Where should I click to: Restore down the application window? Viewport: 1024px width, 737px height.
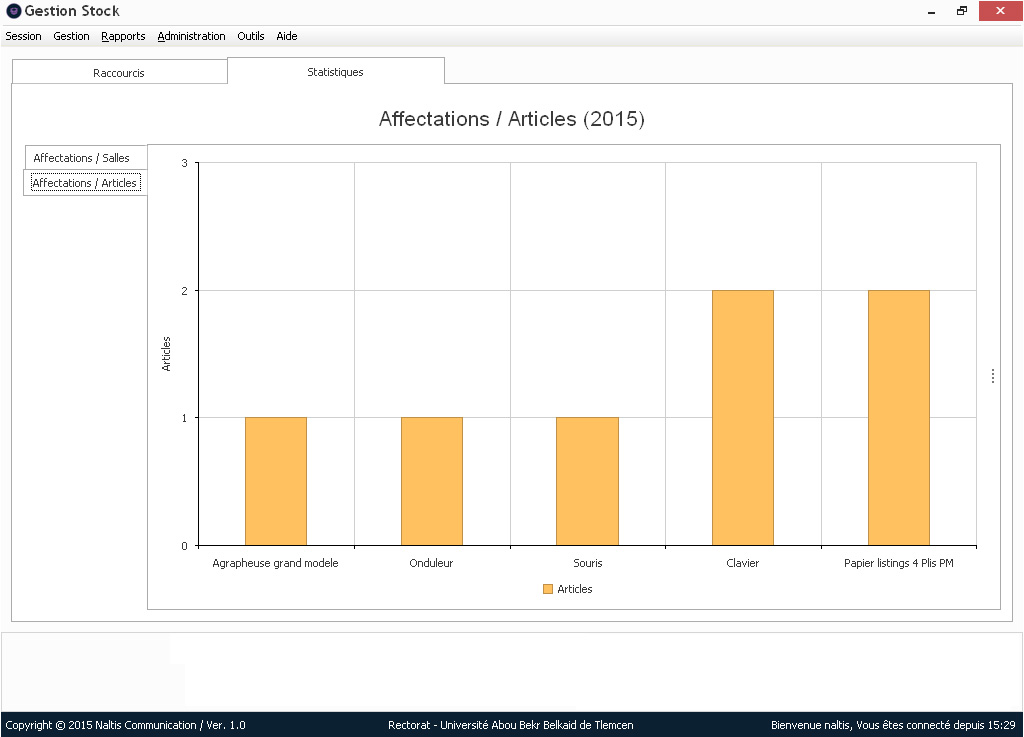(961, 11)
